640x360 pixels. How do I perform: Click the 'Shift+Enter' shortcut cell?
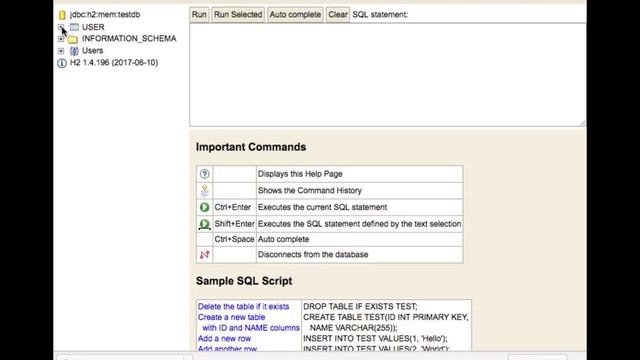point(234,224)
